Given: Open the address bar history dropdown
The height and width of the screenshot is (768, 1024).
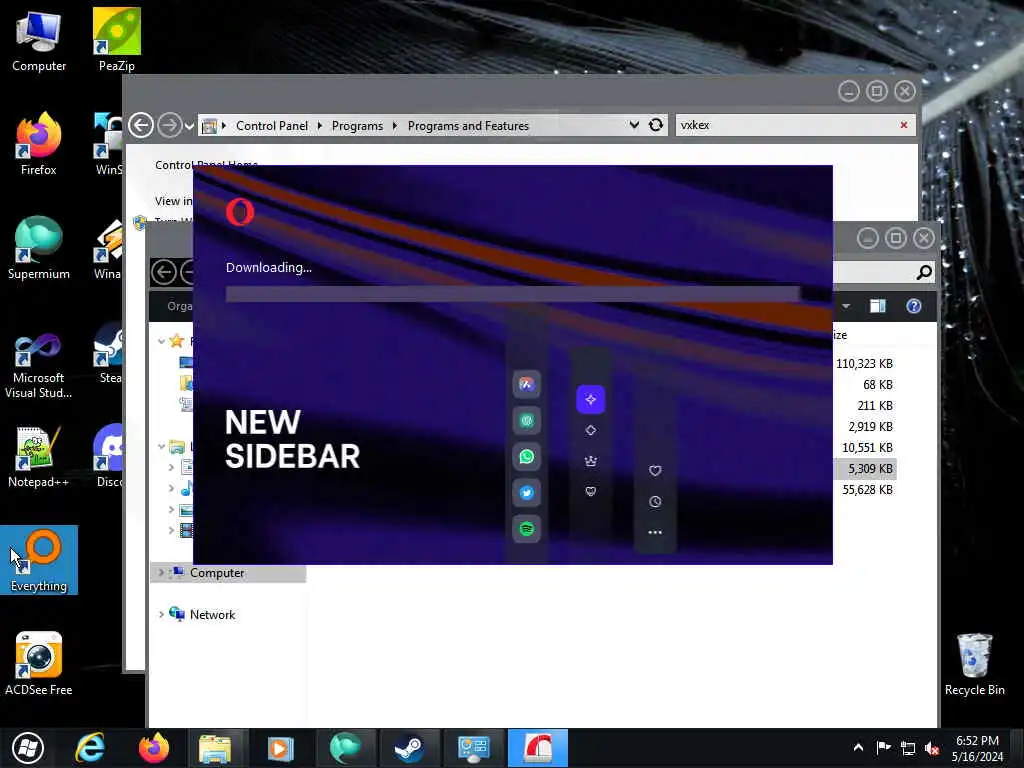Looking at the screenshot, I should pos(634,125).
